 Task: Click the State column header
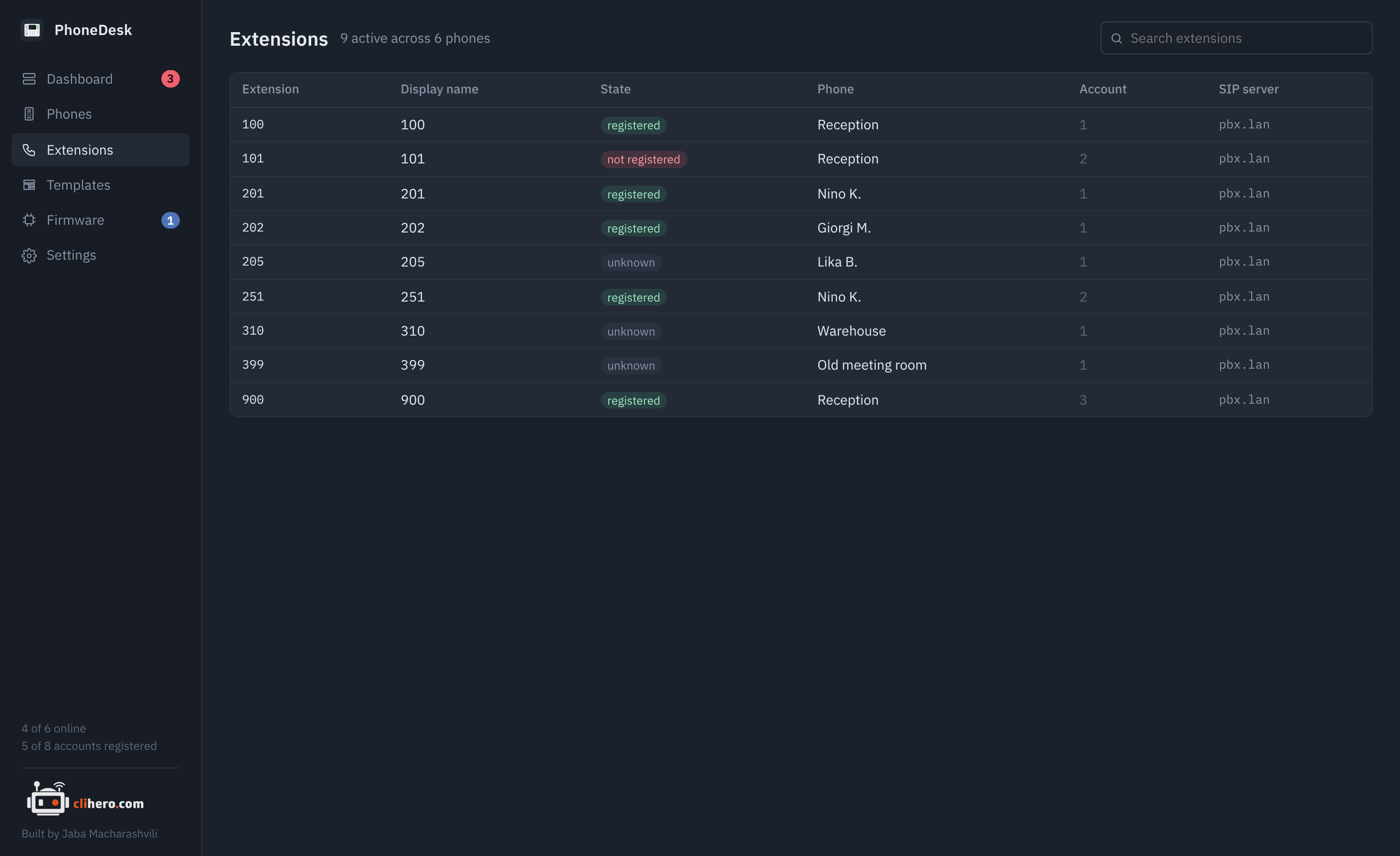pos(615,89)
